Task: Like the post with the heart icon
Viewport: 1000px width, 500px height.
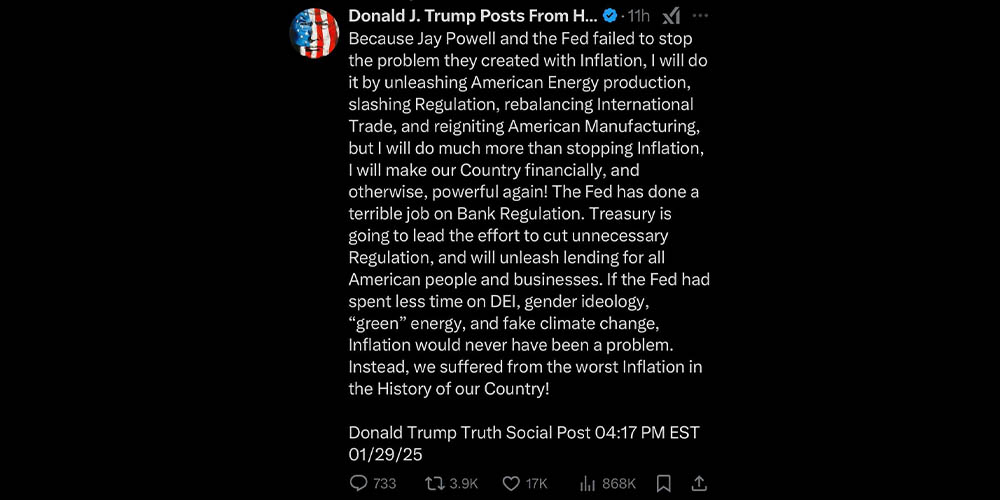Action: tap(511, 483)
